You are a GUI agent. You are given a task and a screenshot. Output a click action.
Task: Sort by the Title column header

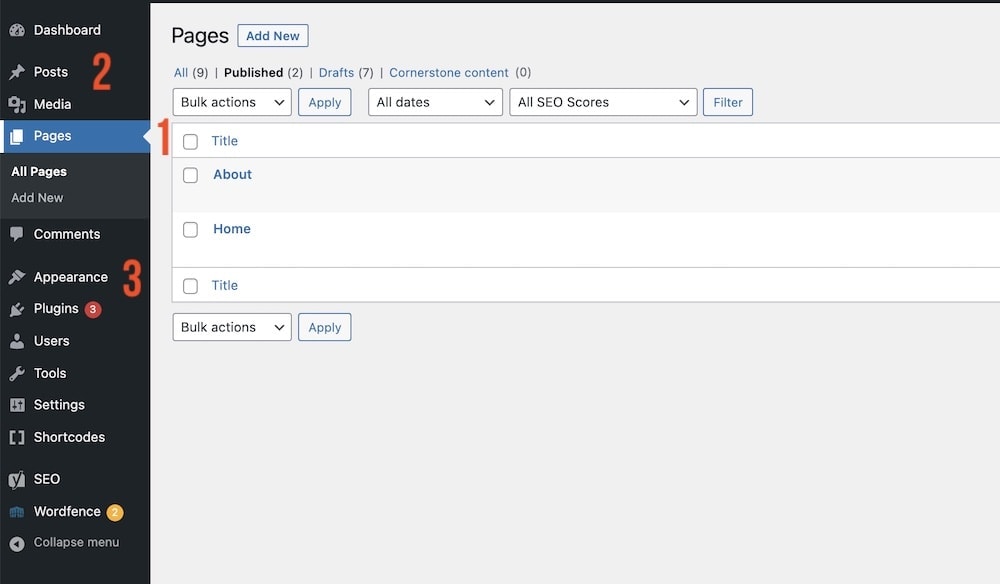(x=224, y=141)
